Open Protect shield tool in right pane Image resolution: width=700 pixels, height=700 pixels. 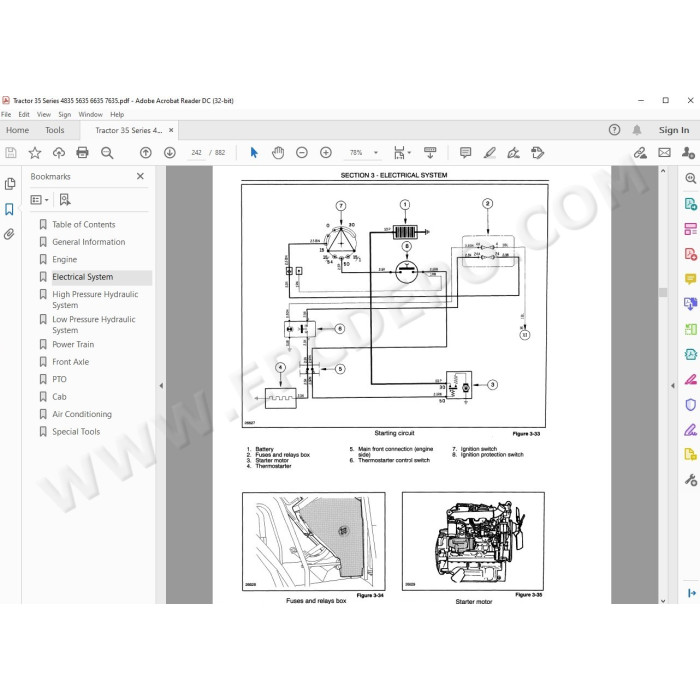click(691, 405)
